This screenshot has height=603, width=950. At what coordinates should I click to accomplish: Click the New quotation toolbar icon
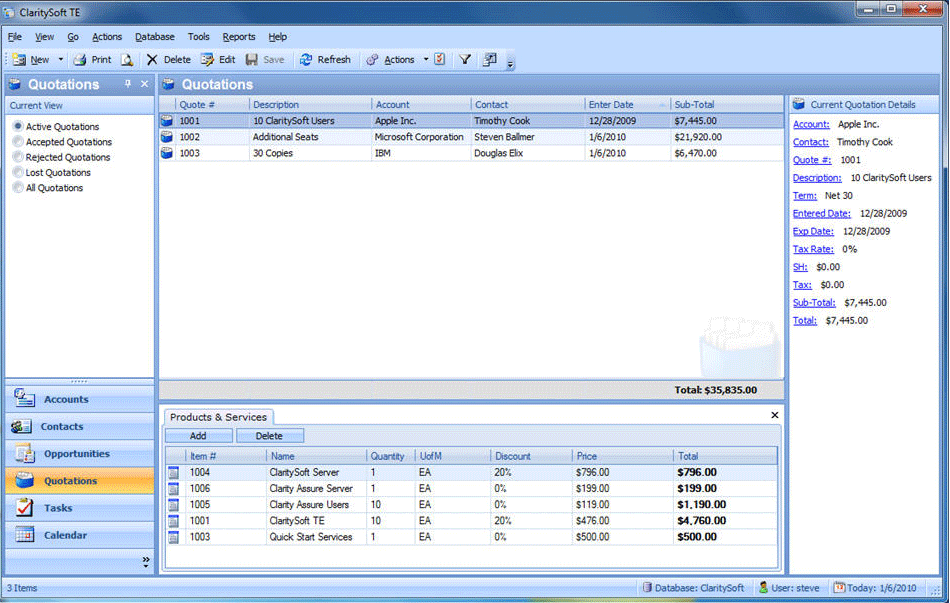(19, 59)
